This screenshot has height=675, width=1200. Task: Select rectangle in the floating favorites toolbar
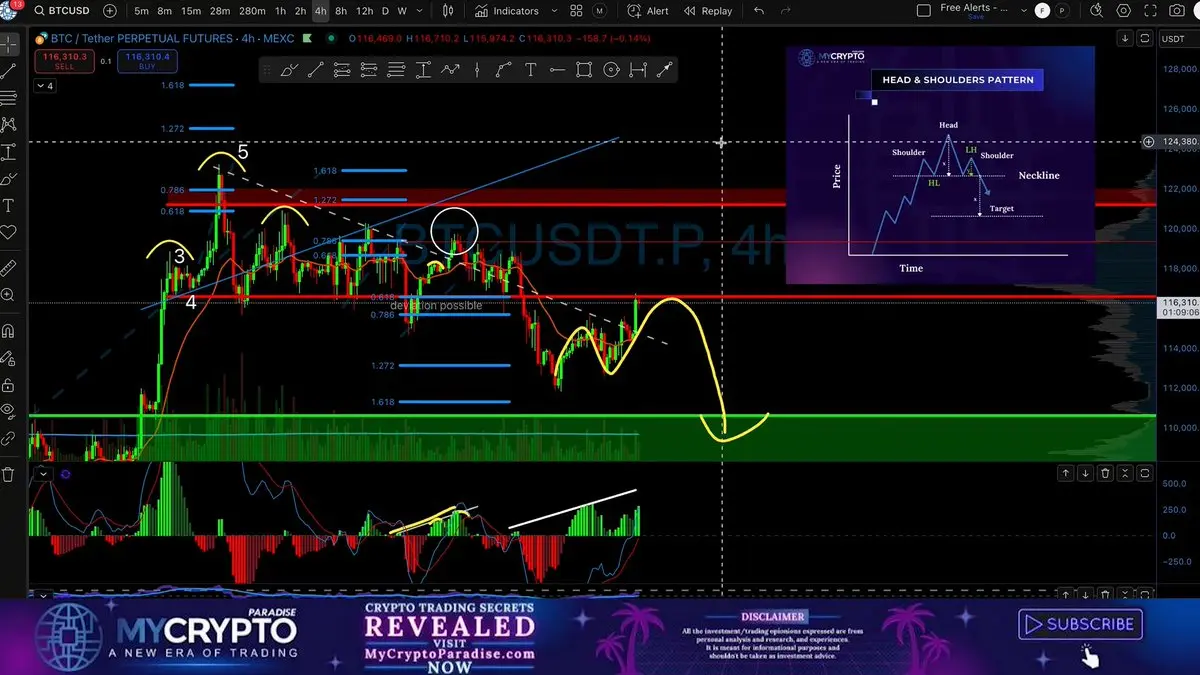tap(584, 70)
